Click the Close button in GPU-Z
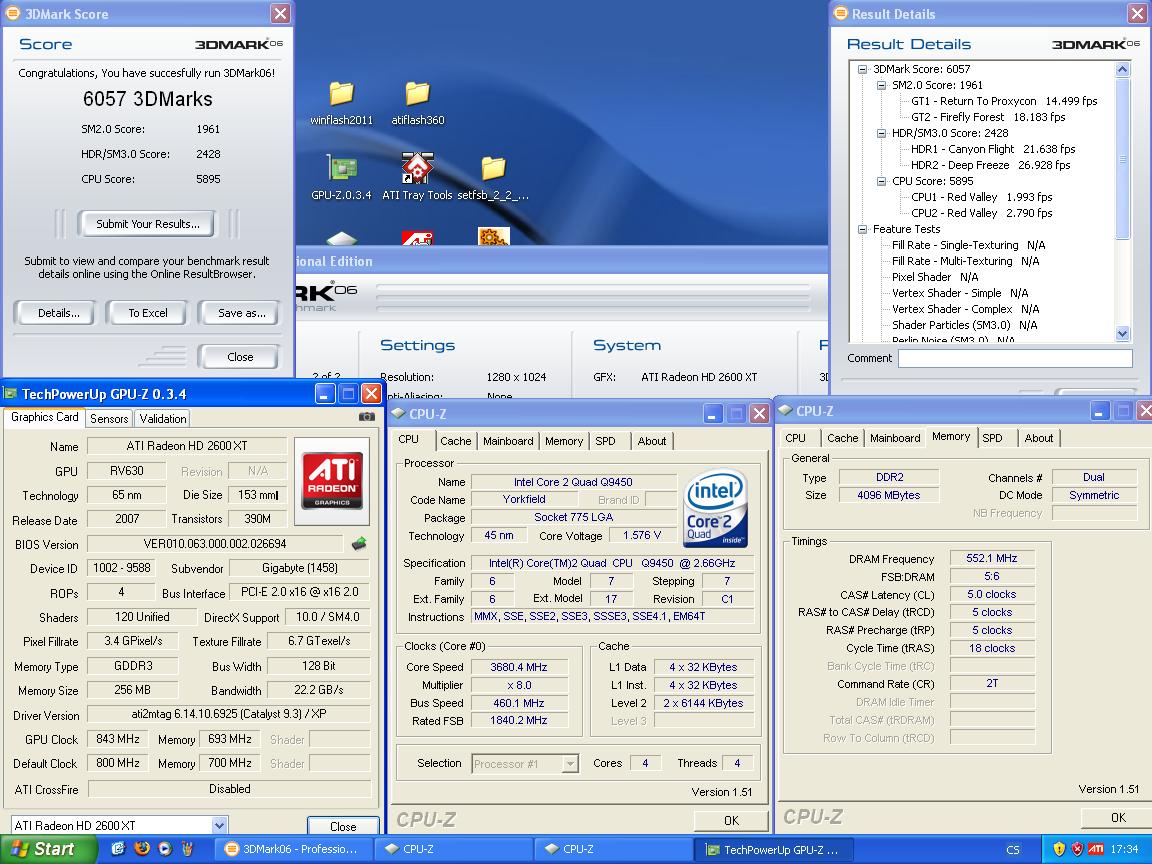 (x=343, y=826)
